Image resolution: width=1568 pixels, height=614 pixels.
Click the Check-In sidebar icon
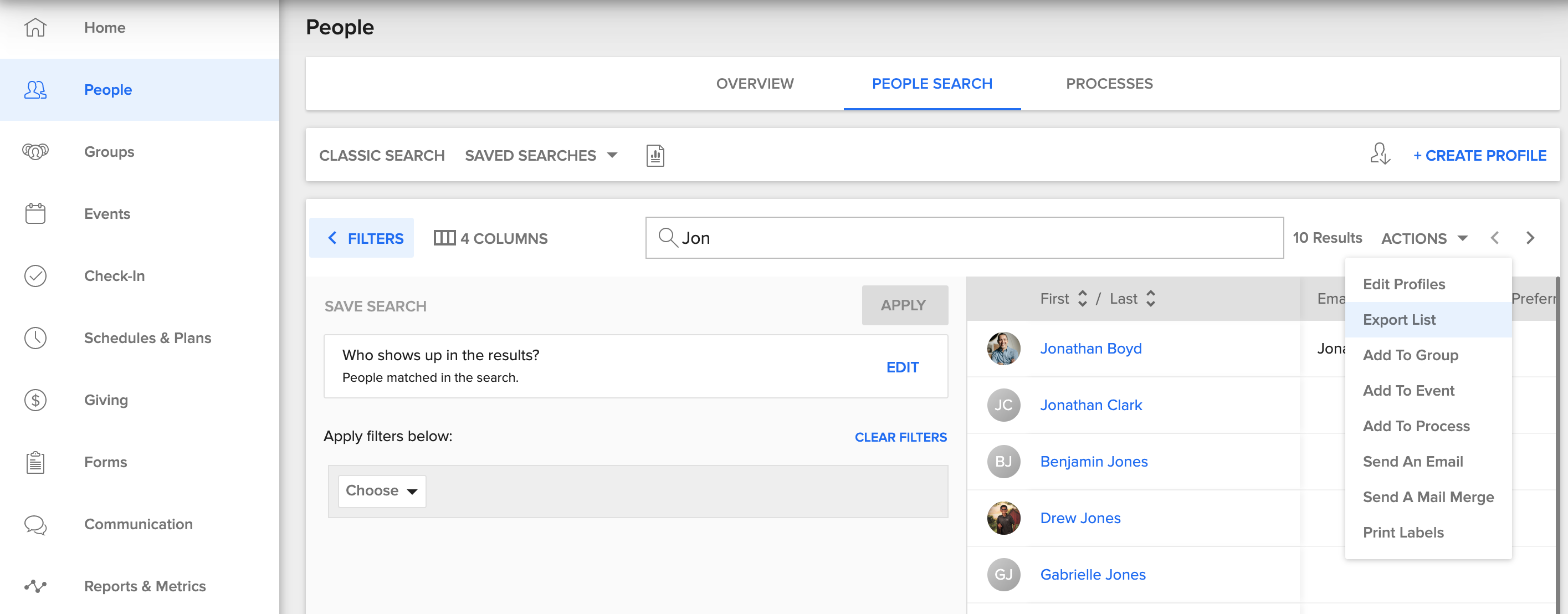(35, 275)
